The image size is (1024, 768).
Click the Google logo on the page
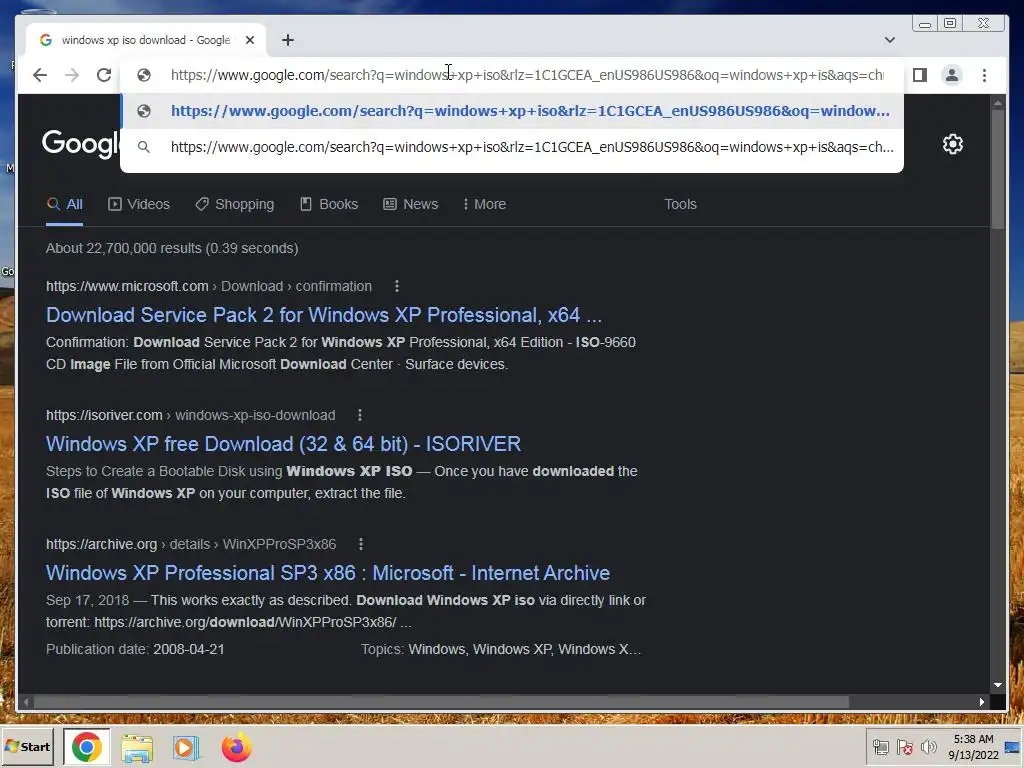[x=81, y=143]
